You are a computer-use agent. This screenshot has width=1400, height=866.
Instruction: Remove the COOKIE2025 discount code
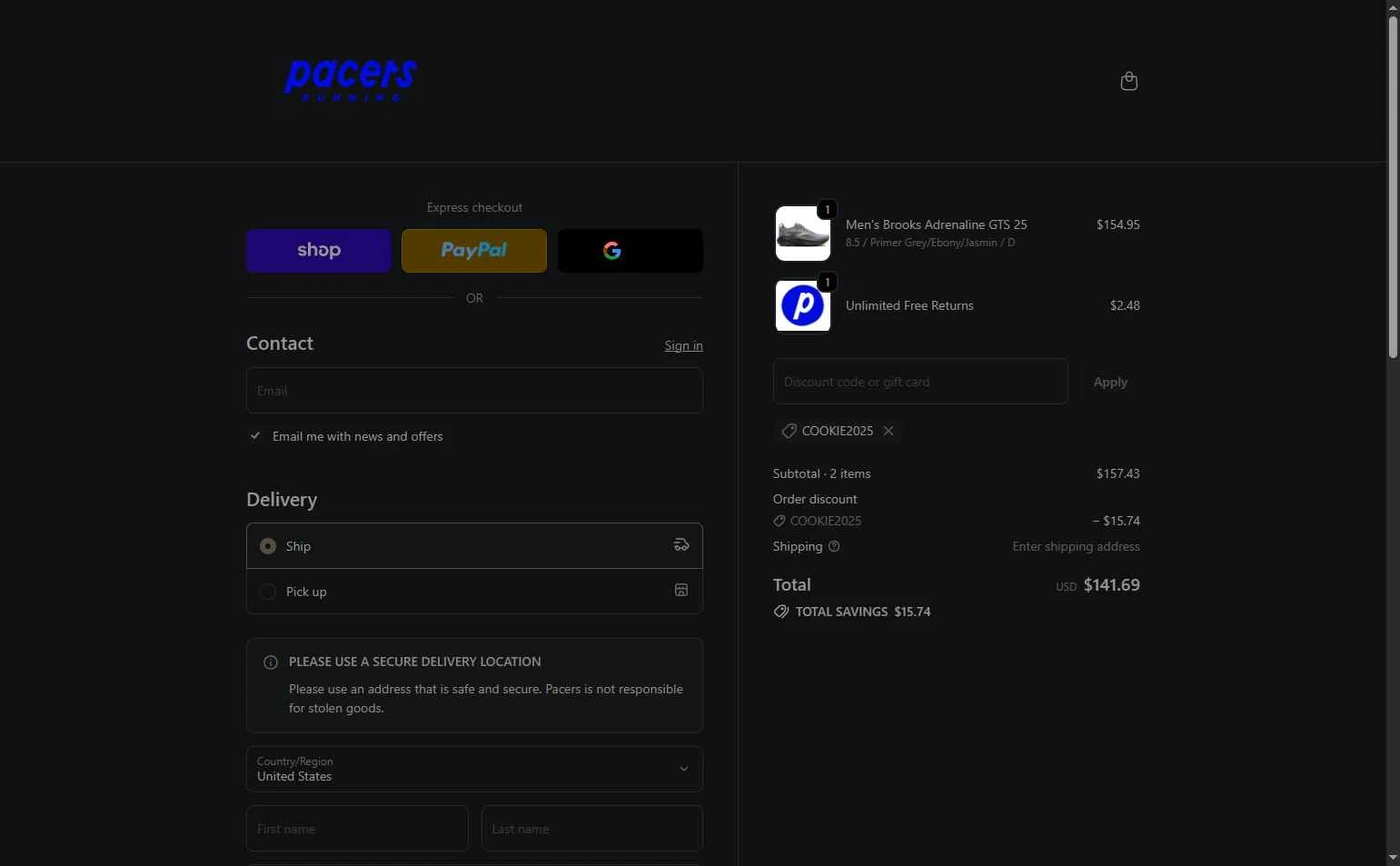coord(889,431)
